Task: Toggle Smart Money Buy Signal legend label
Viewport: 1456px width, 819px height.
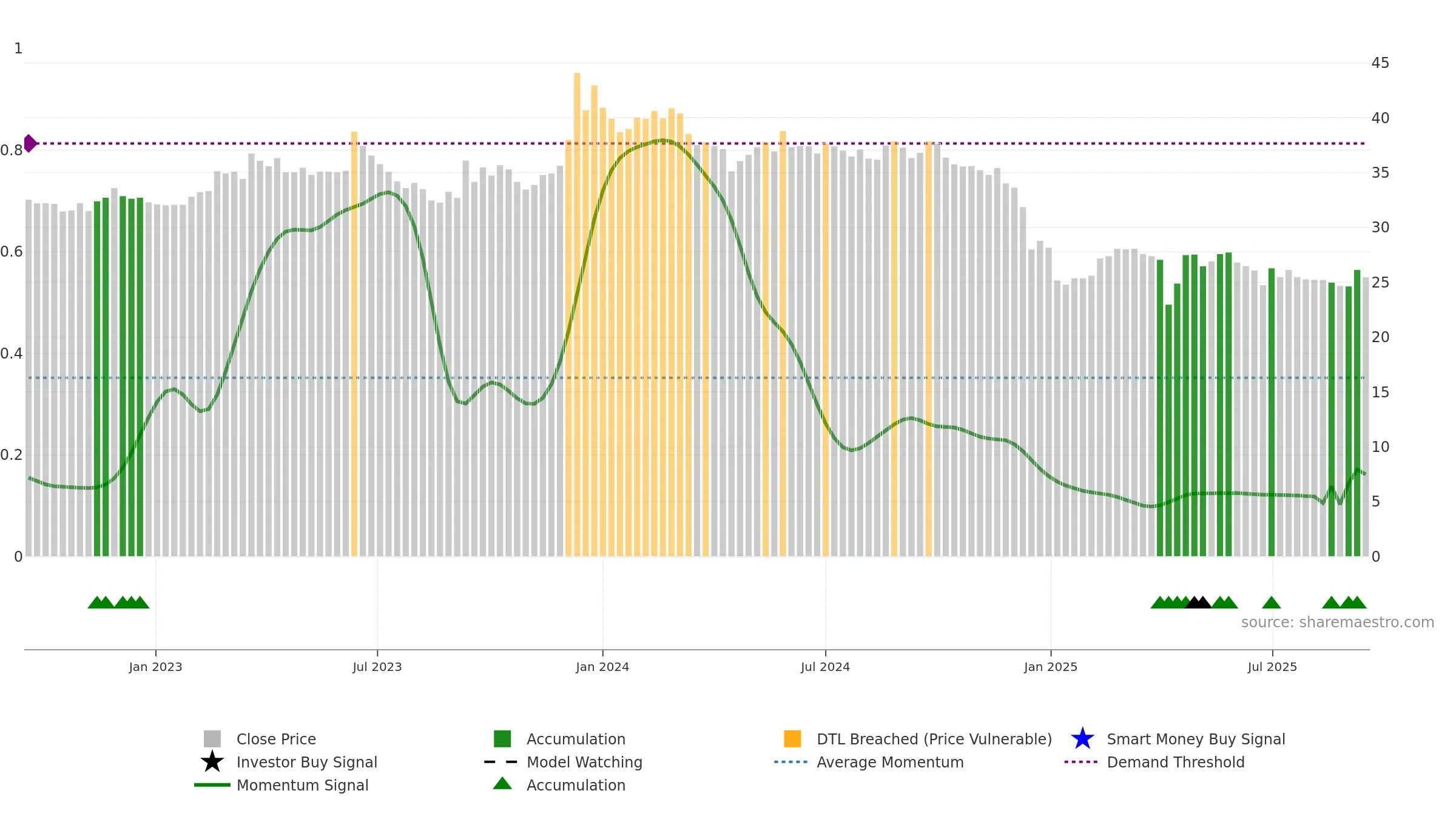Action: [1196, 739]
